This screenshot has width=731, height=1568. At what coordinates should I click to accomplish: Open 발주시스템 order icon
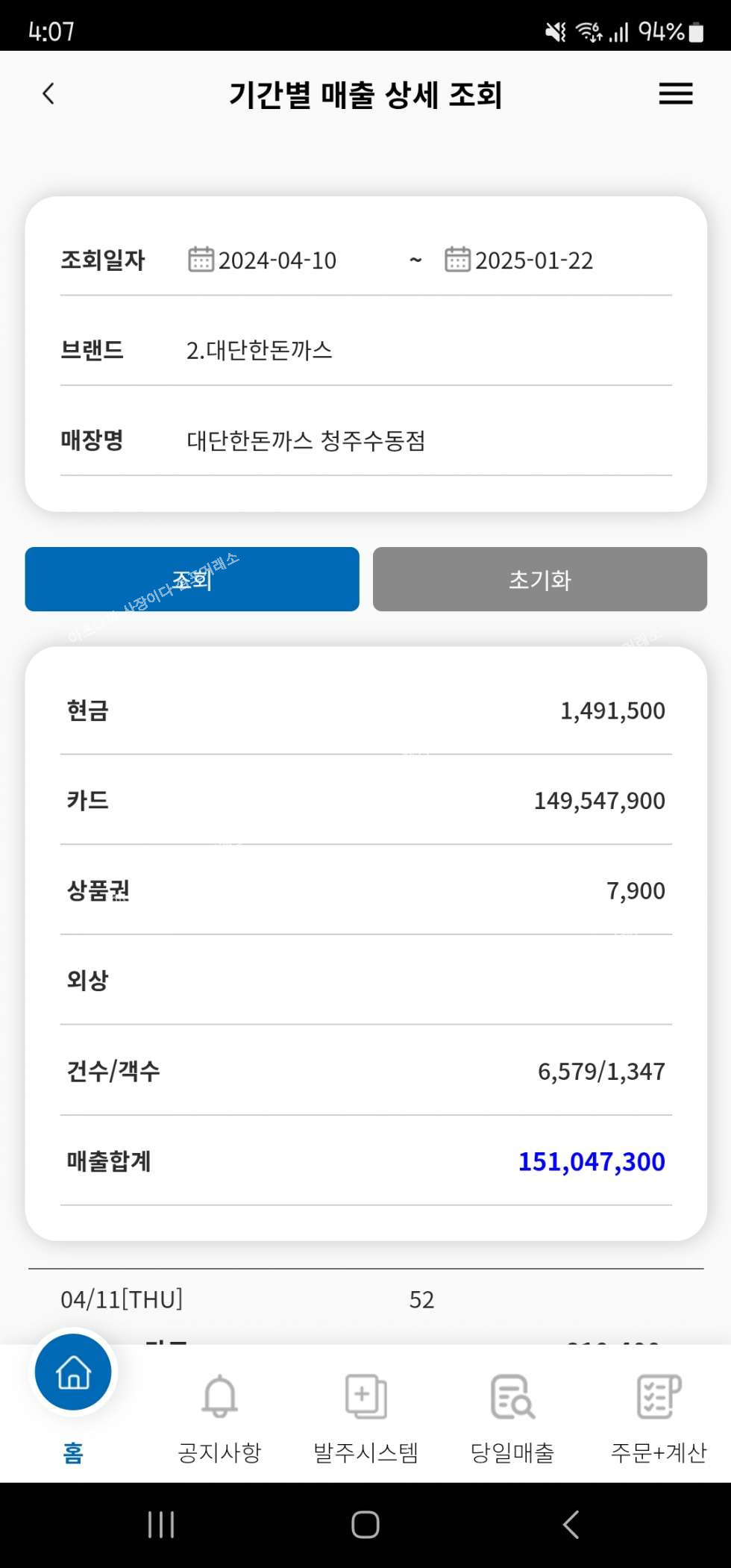coord(365,1397)
